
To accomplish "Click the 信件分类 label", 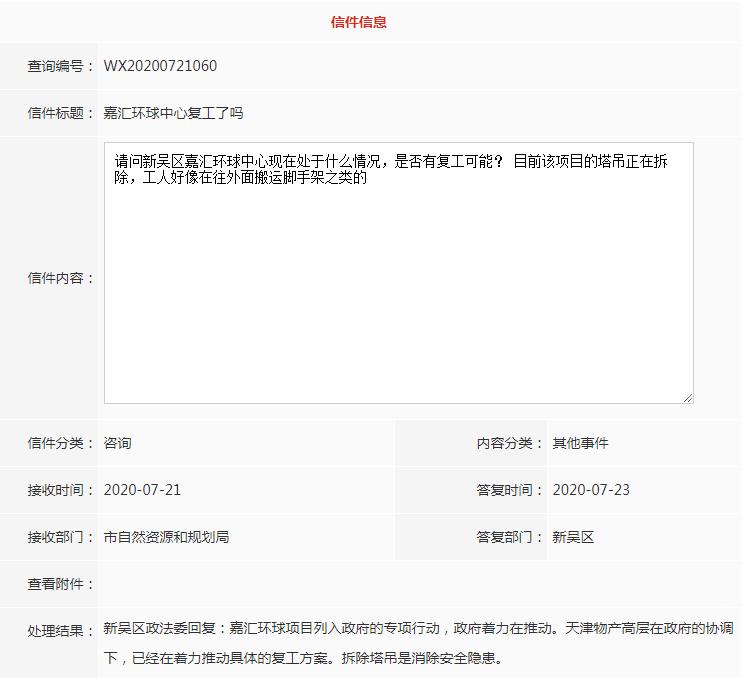I will (60, 443).
